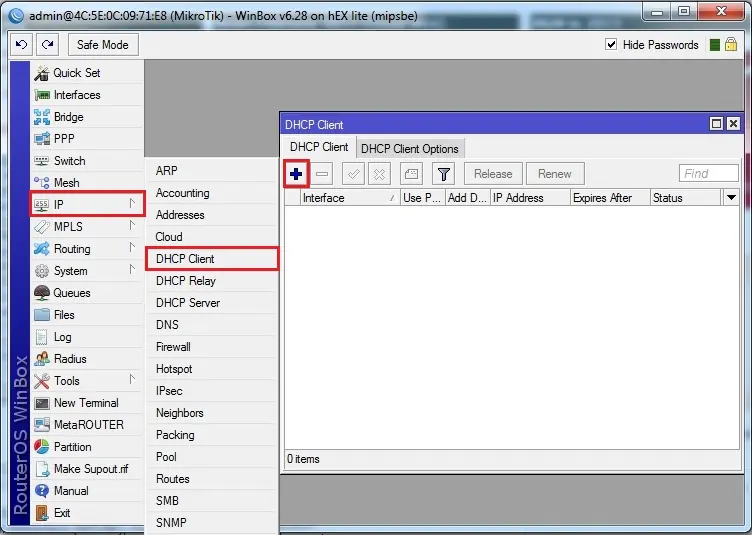The width and height of the screenshot is (752, 535).
Task: Open the Tools menu in sidebar
Action: tap(88, 381)
